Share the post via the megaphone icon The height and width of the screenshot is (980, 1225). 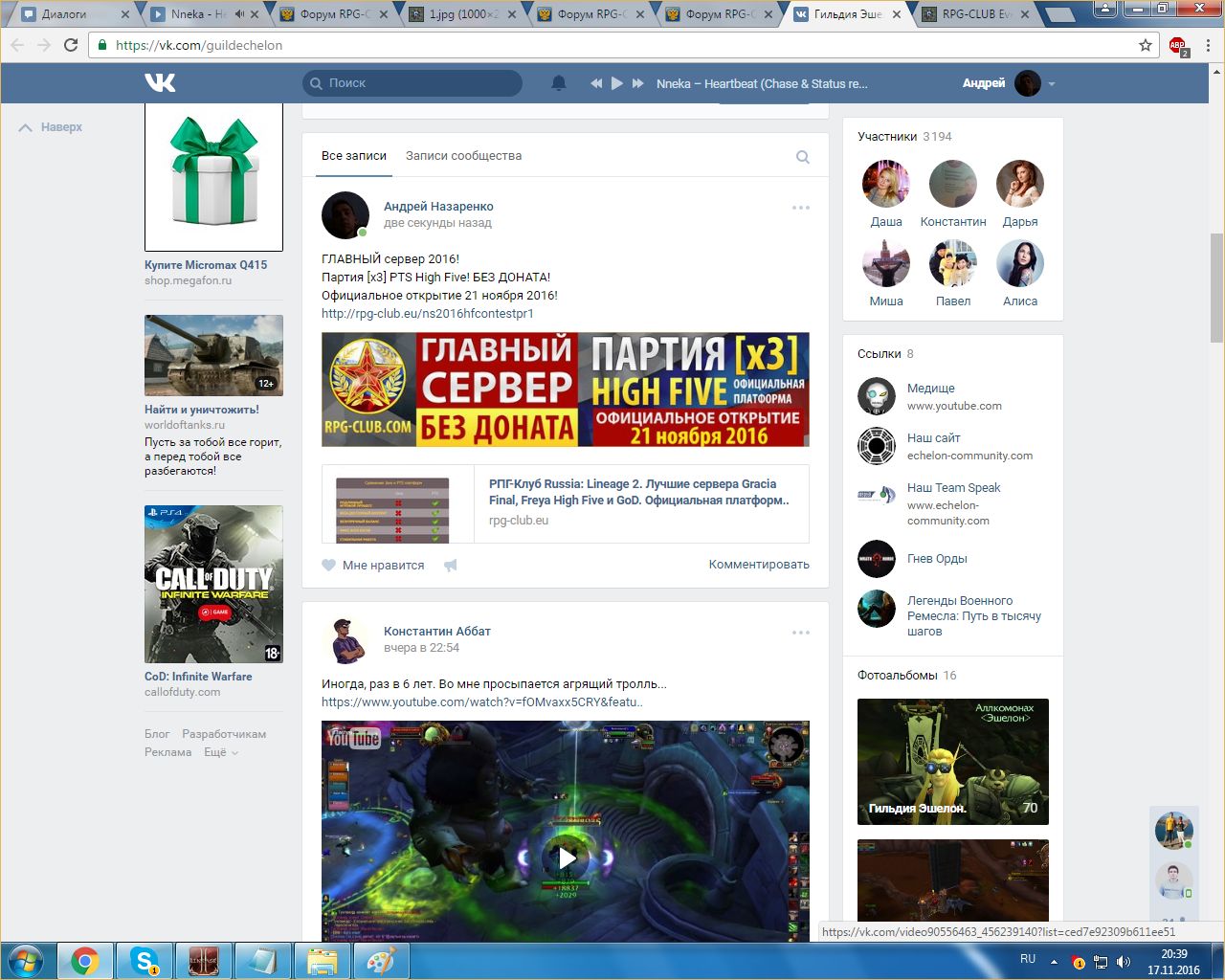[451, 565]
